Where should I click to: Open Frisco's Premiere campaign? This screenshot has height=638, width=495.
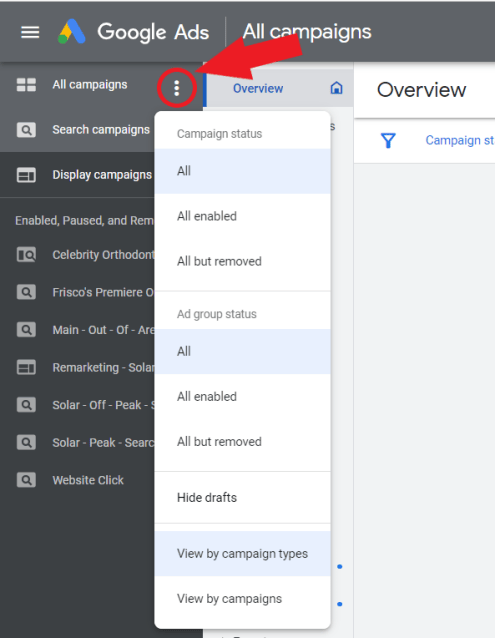point(103,293)
